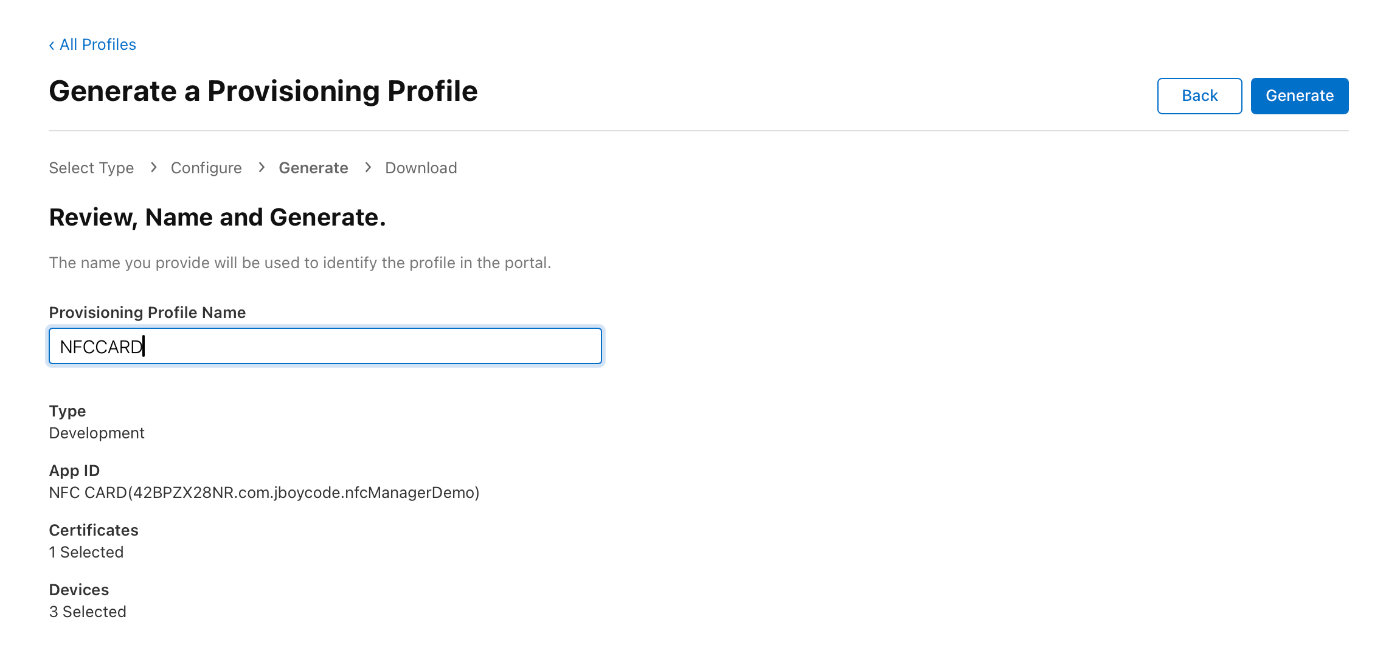Click the Back button
1400x670 pixels.
pyautogui.click(x=1199, y=96)
